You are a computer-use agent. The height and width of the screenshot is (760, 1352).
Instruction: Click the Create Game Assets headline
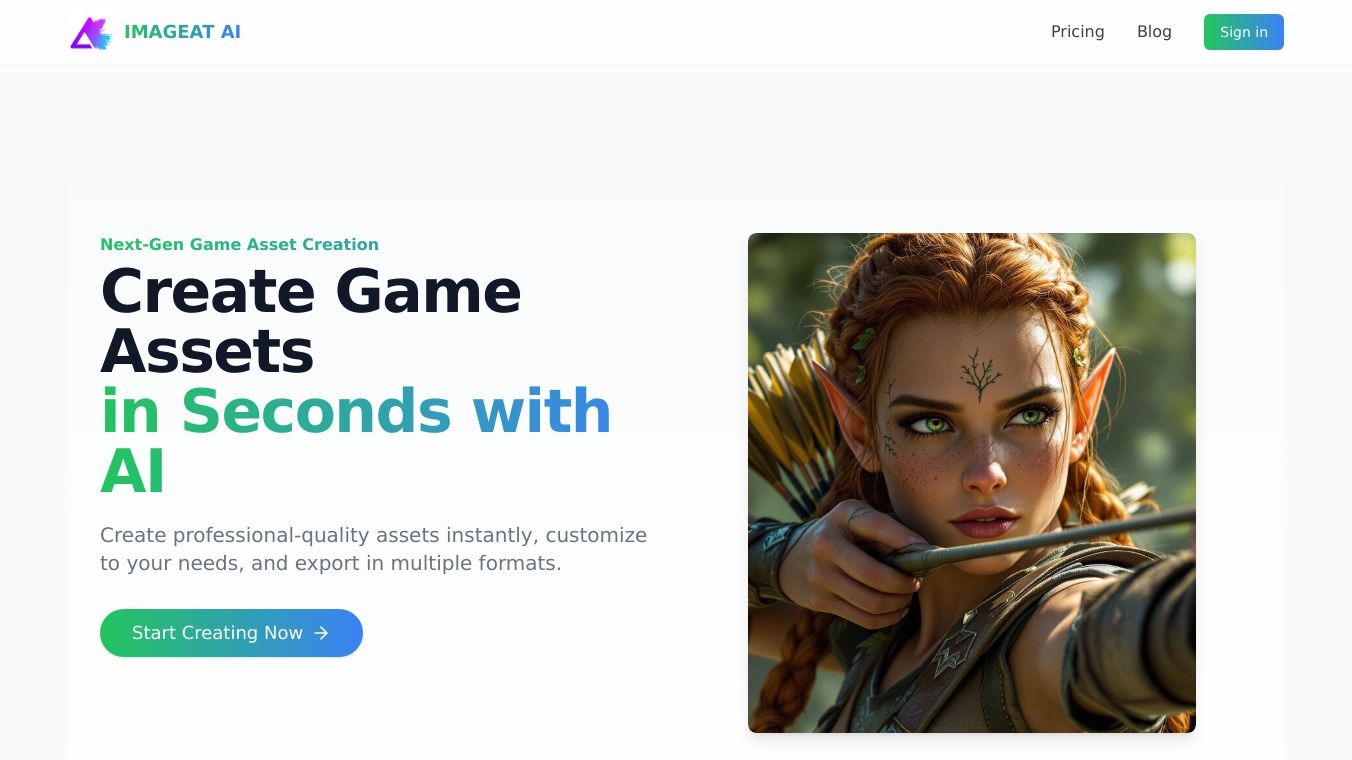click(310, 321)
